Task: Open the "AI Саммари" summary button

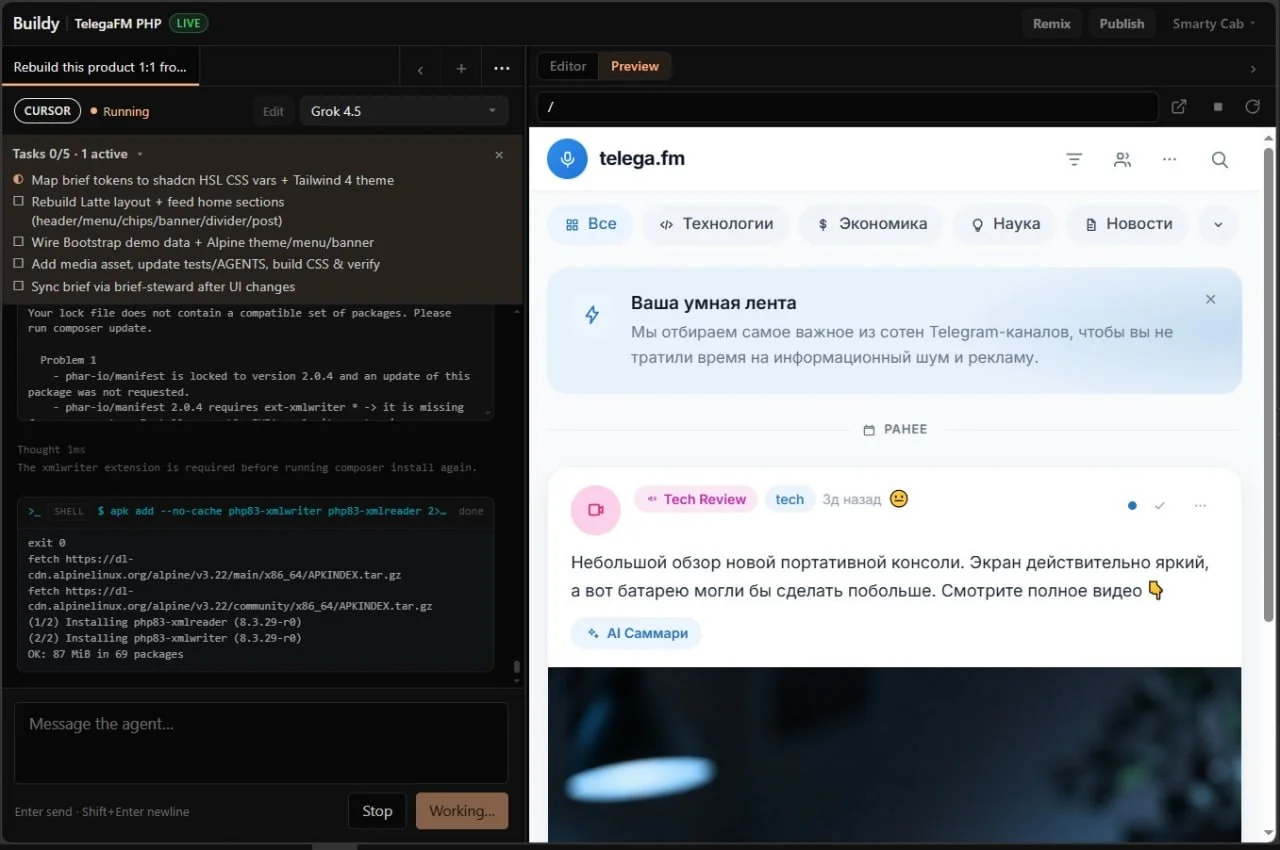Action: pyautogui.click(x=637, y=633)
